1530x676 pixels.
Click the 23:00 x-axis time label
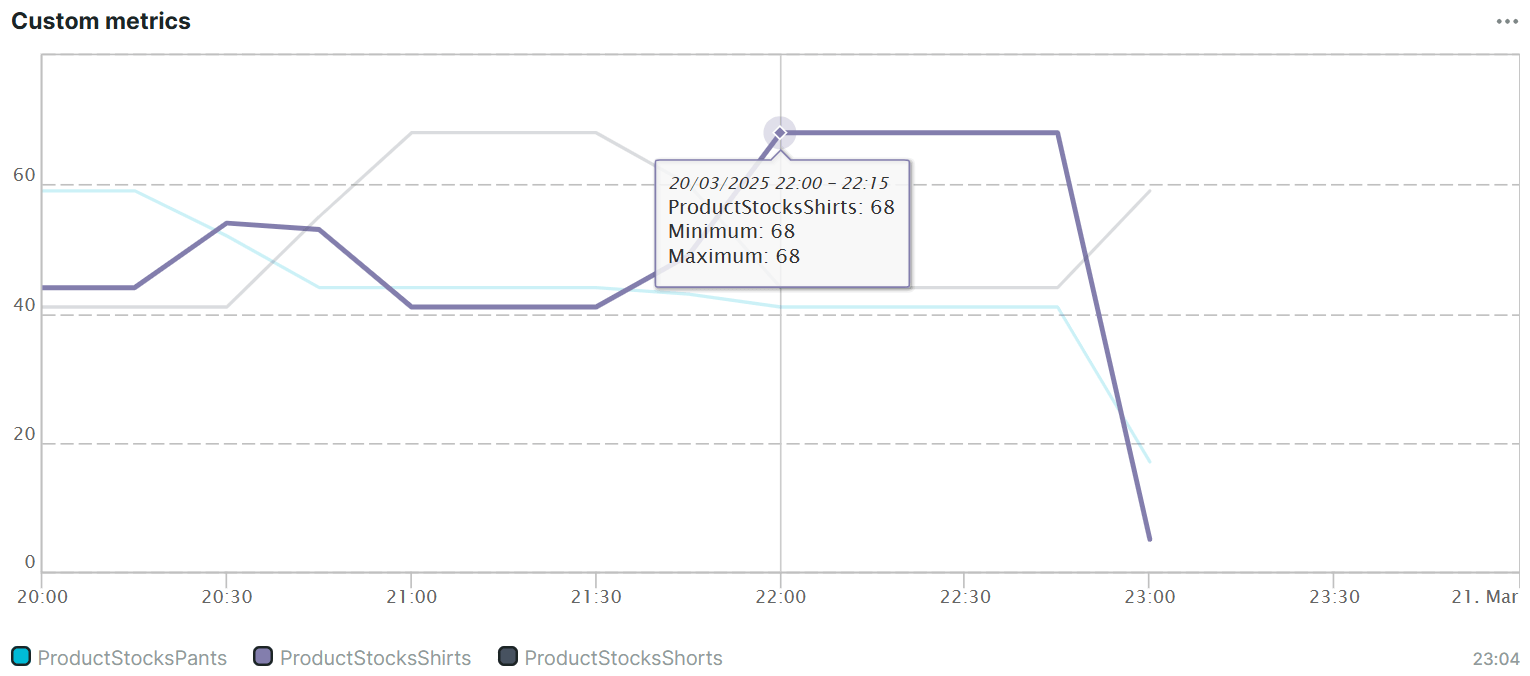pyautogui.click(x=1149, y=597)
